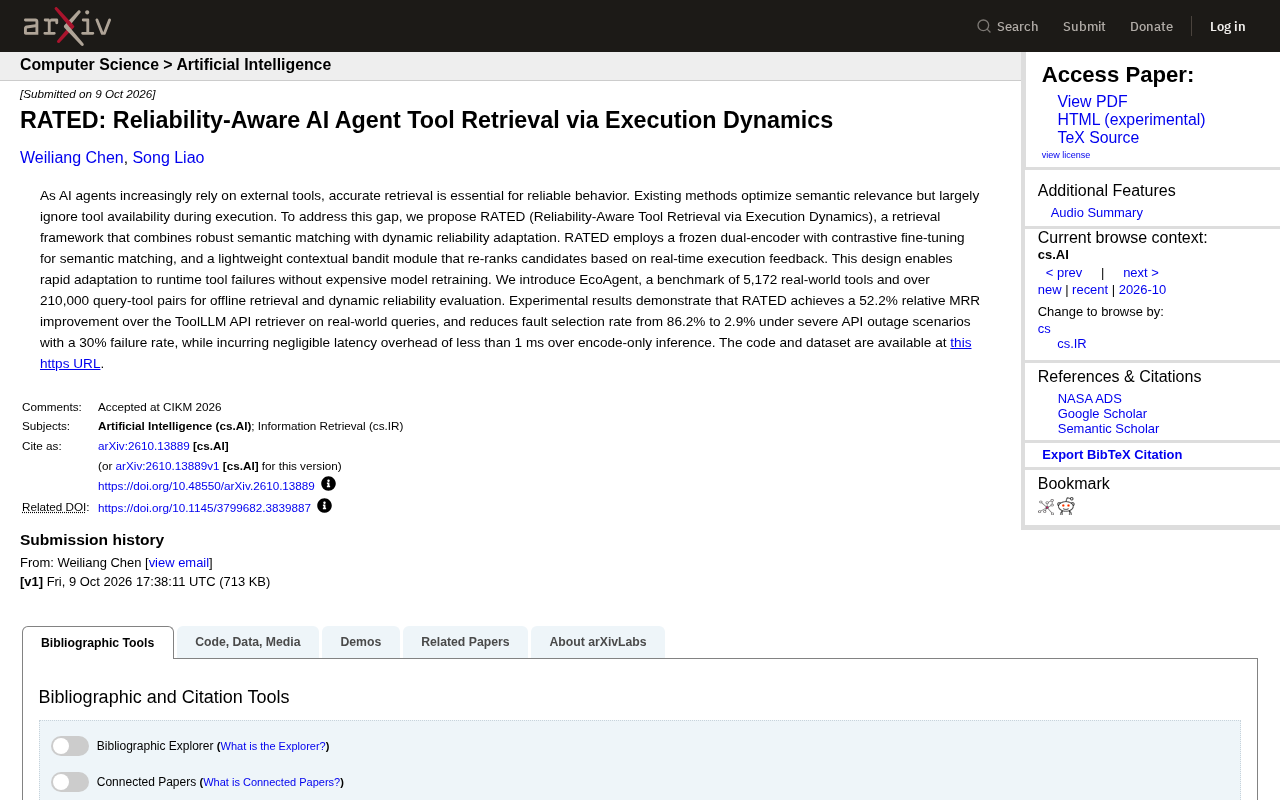The image size is (1280, 800).
Task: Open NASA ADS citations
Action: point(1090,399)
